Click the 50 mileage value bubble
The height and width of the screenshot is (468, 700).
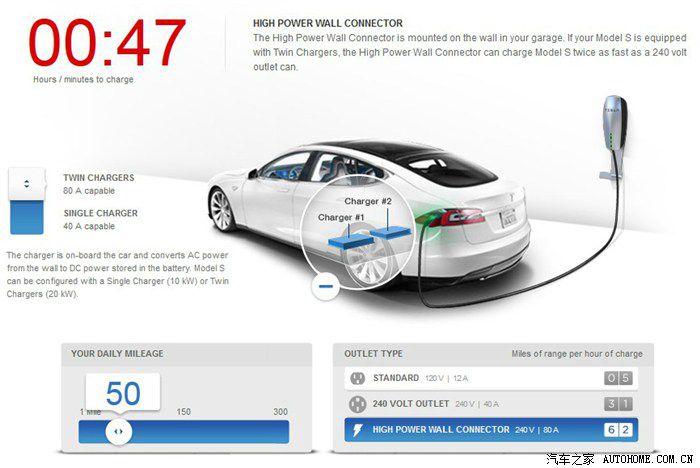[123, 393]
